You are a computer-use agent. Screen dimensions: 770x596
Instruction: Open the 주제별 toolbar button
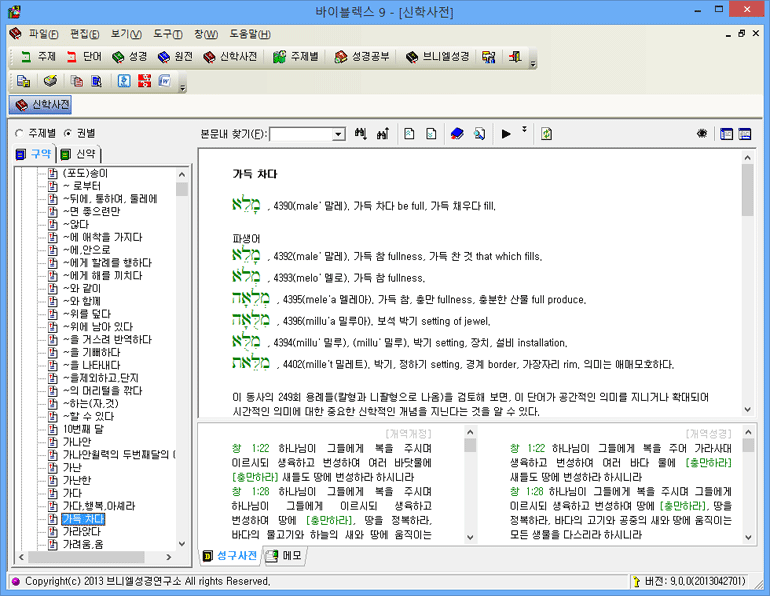click(296, 57)
